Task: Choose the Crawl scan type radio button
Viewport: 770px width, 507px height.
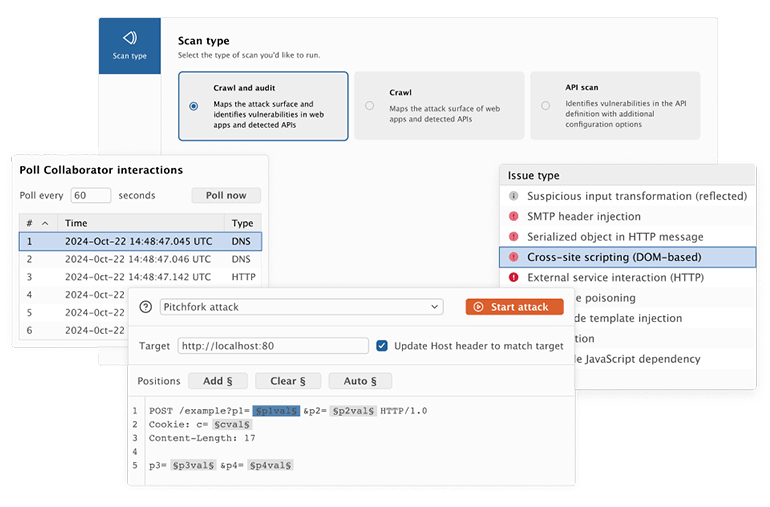Action: point(370,105)
